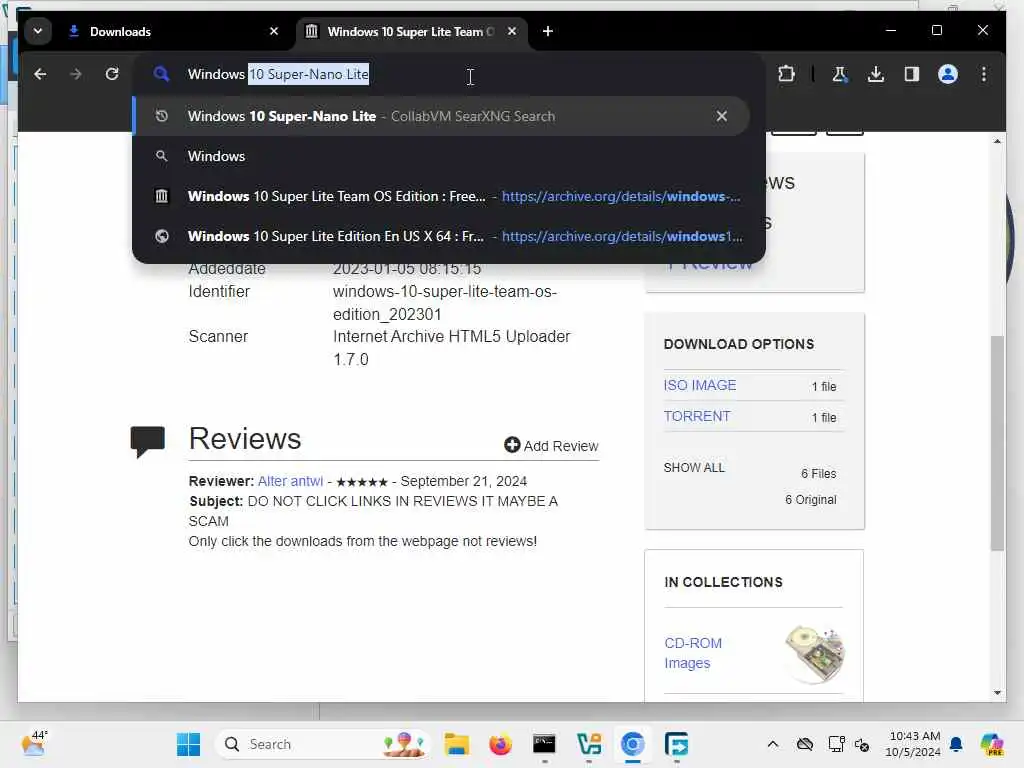This screenshot has height=768, width=1024.
Task: Open the browser extensions puzzle icon
Action: pyautogui.click(x=786, y=74)
